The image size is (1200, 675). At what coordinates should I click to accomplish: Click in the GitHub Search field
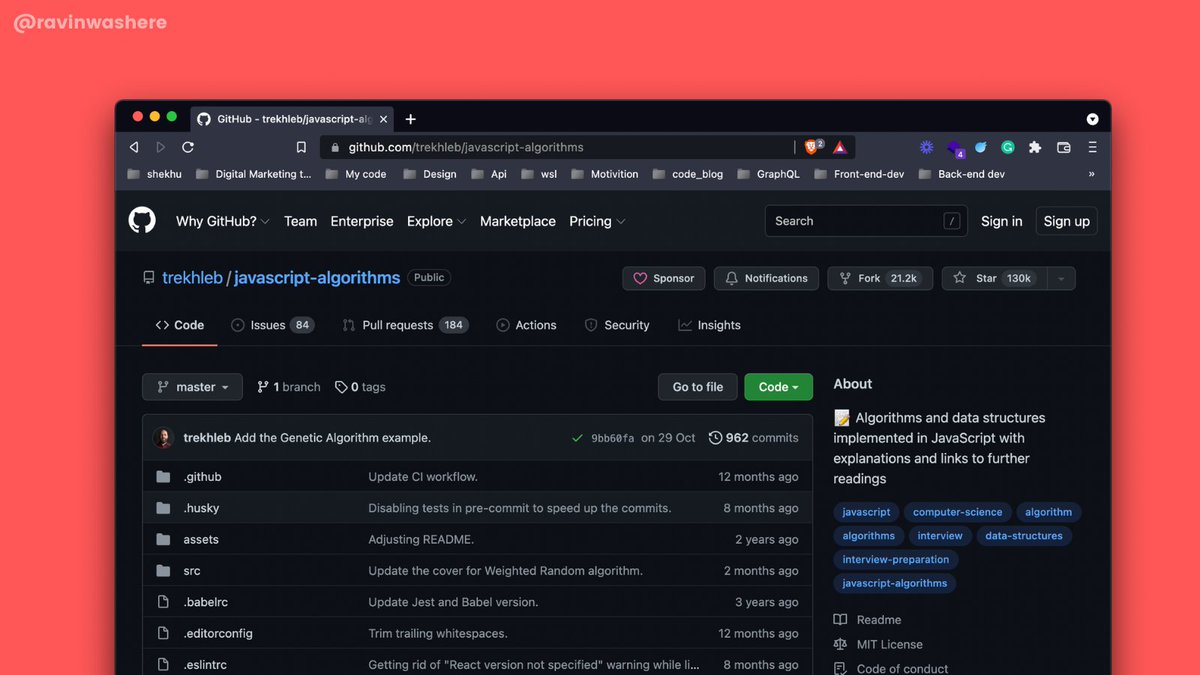pos(866,221)
